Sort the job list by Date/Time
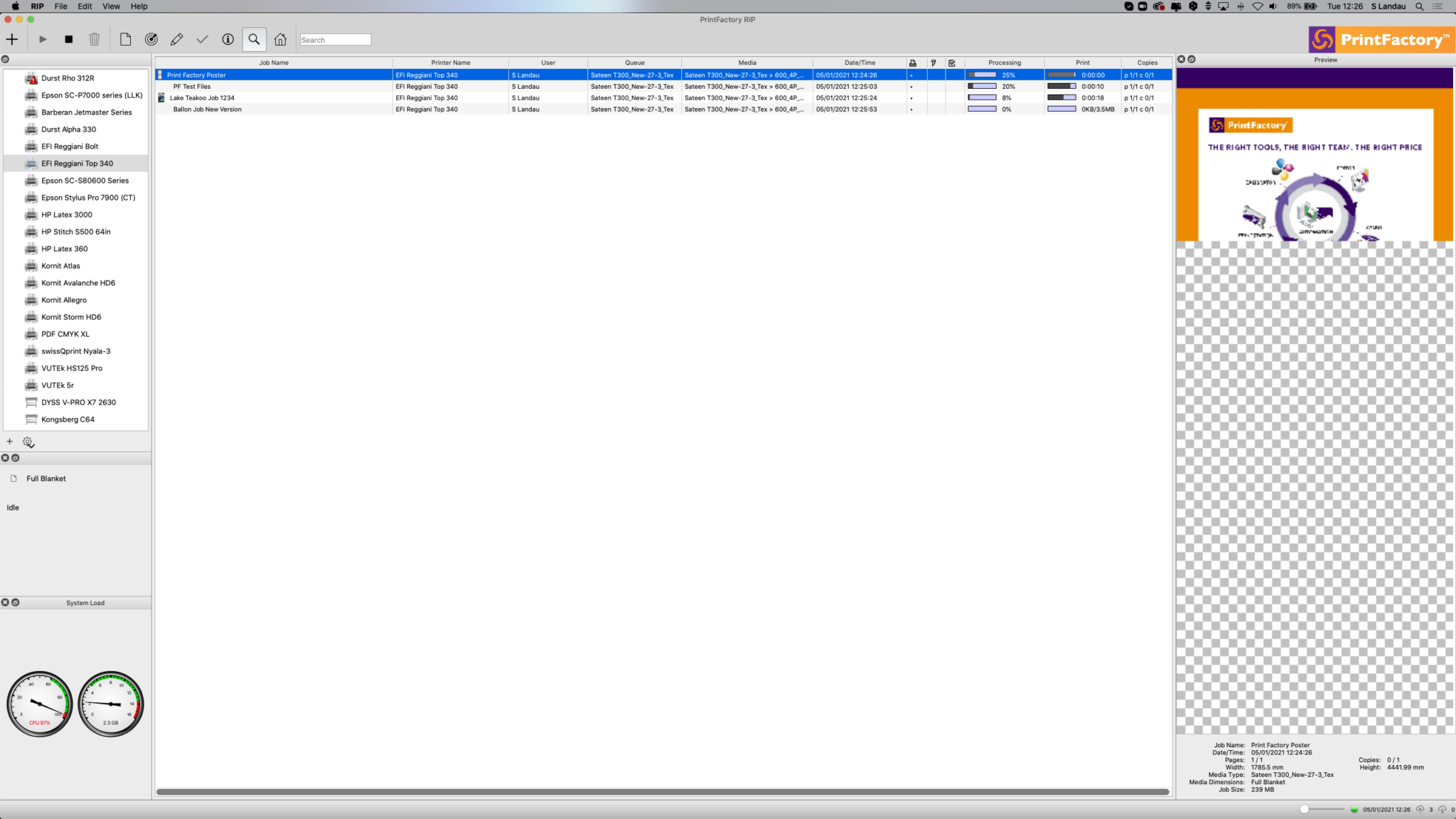The width and height of the screenshot is (1456, 819). coord(860,63)
